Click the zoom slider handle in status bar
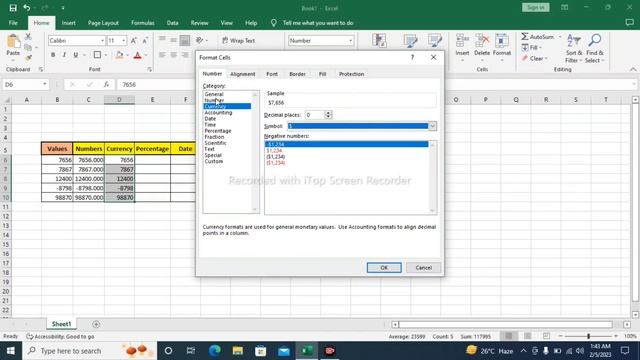Viewport: 640px width, 360px height. tap(588, 336)
